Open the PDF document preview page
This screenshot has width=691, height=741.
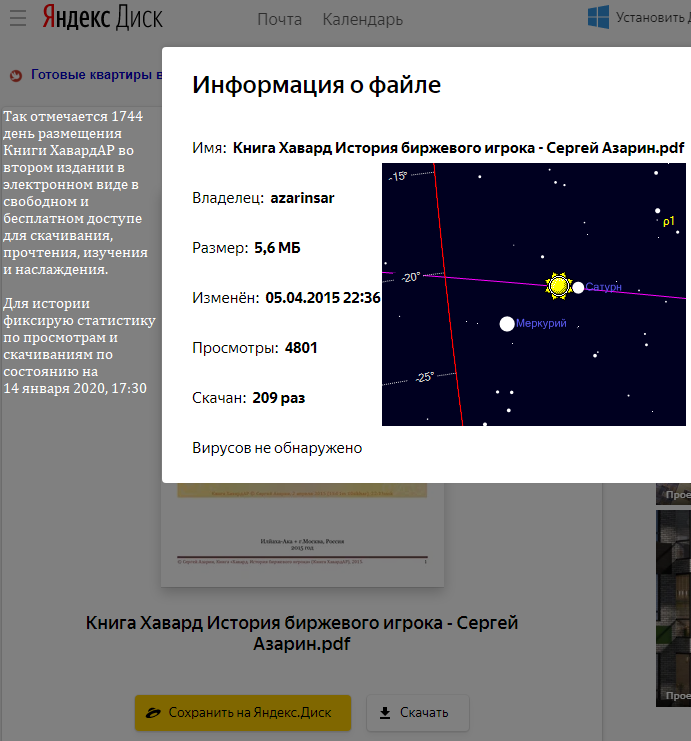302,535
